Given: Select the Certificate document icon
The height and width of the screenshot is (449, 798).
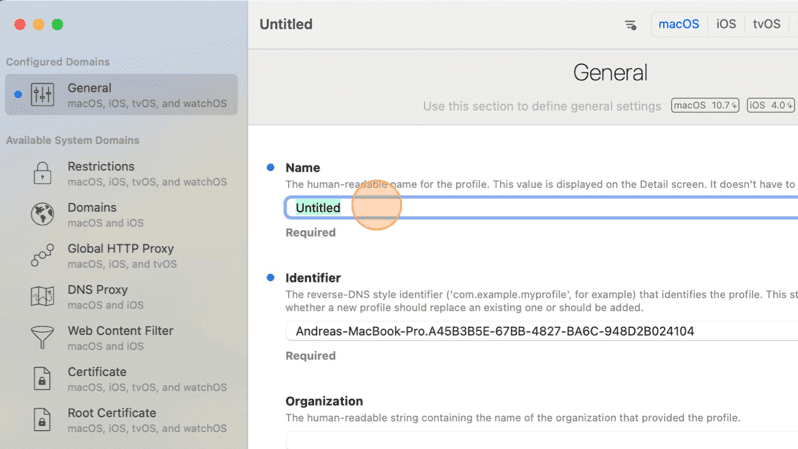Looking at the screenshot, I should pyautogui.click(x=42, y=379).
